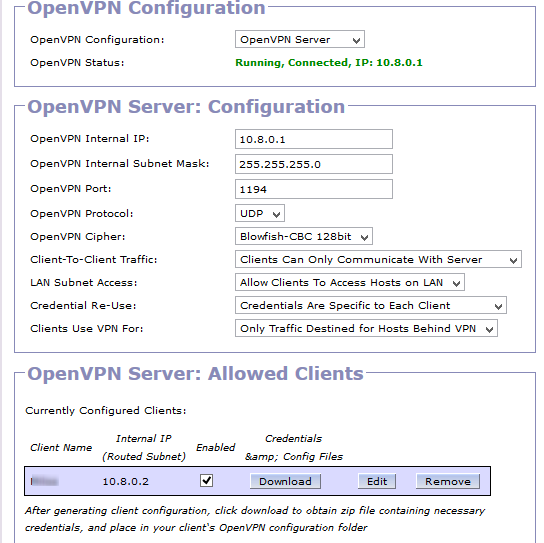Screen dimensions: 544x543
Task: Click the 'Currently Configured Clients:' label
Action: point(106,410)
